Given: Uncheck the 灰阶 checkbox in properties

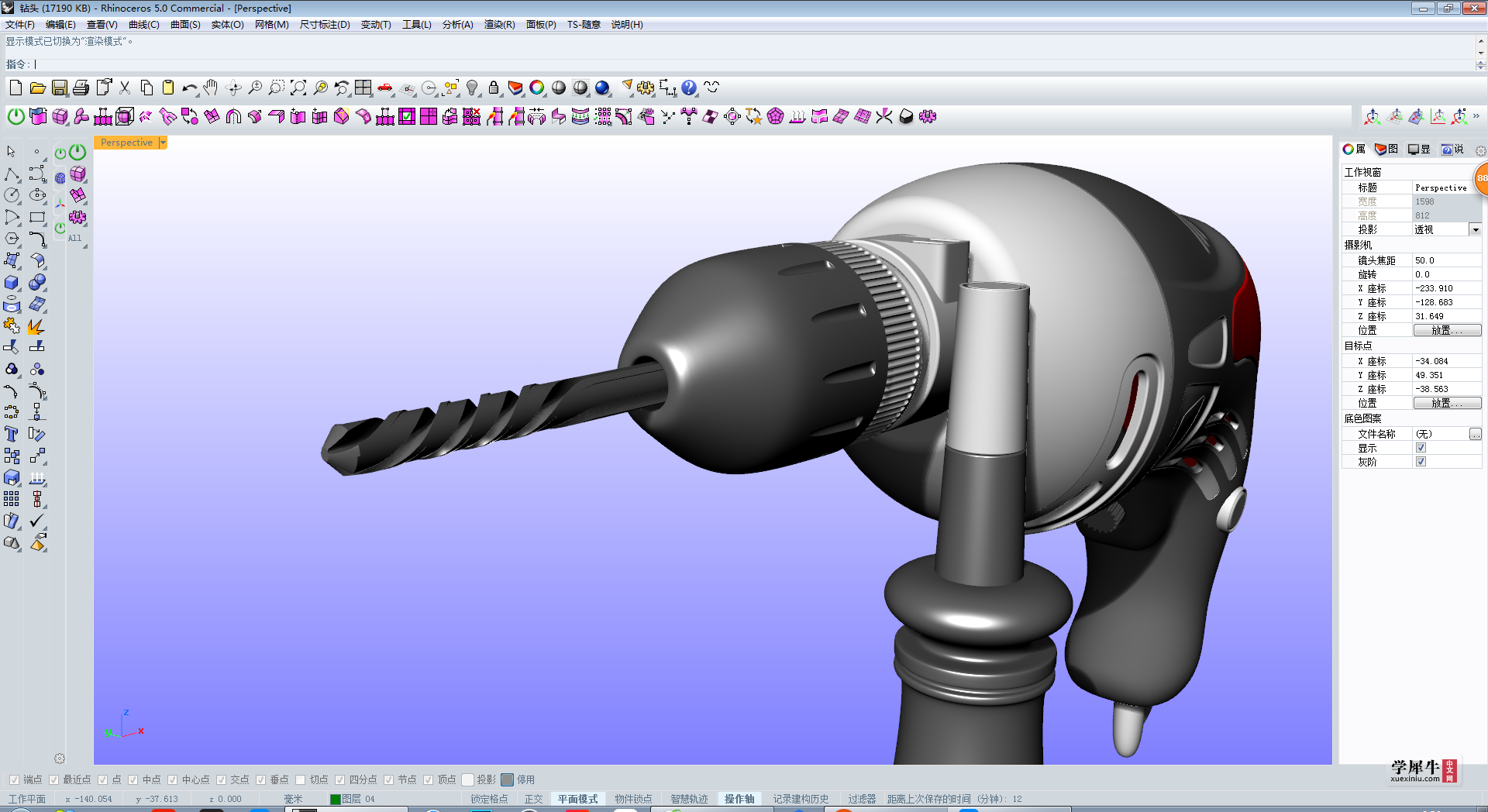Looking at the screenshot, I should click(1421, 462).
